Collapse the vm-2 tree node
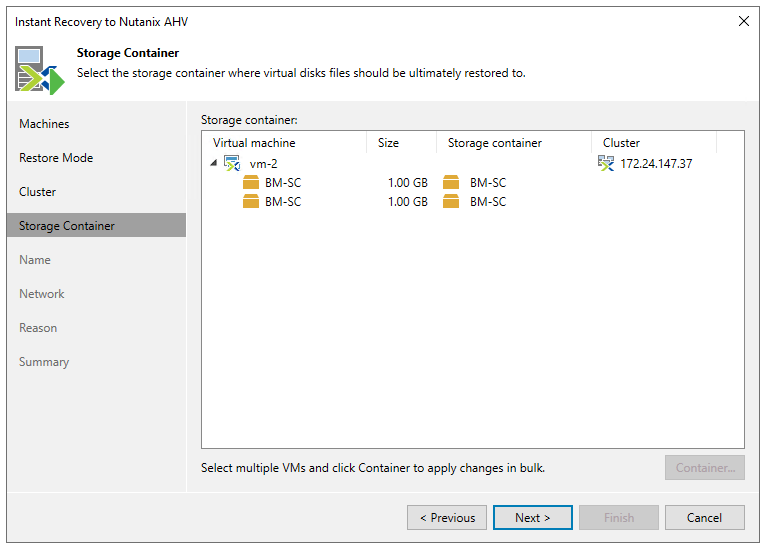This screenshot has width=768, height=548. pos(214,163)
